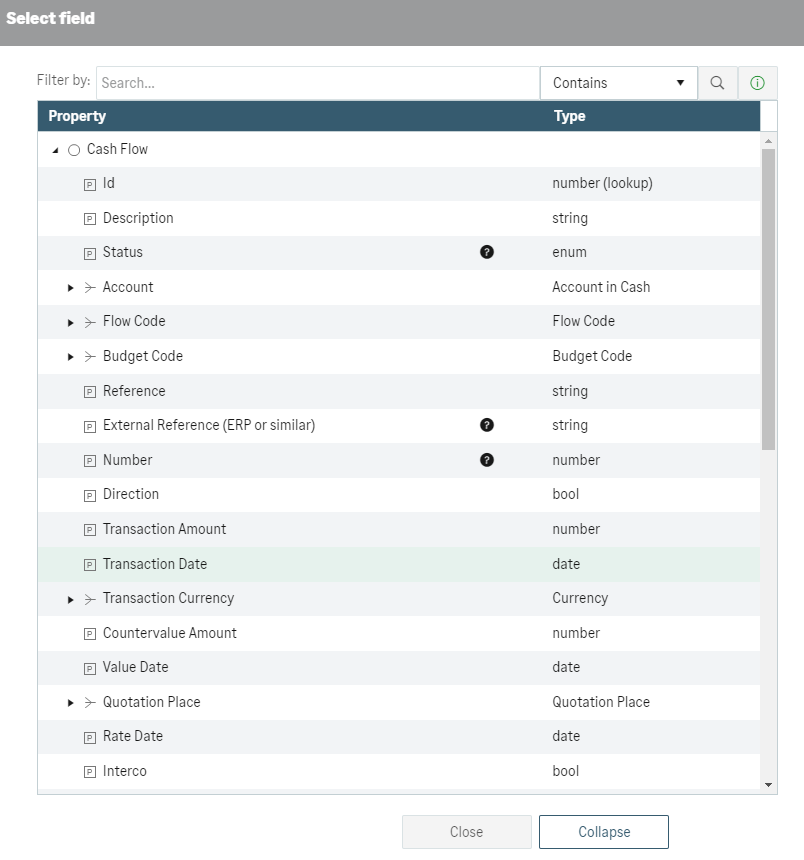
Task: Click the property icon next to Direction
Action: click(89, 496)
